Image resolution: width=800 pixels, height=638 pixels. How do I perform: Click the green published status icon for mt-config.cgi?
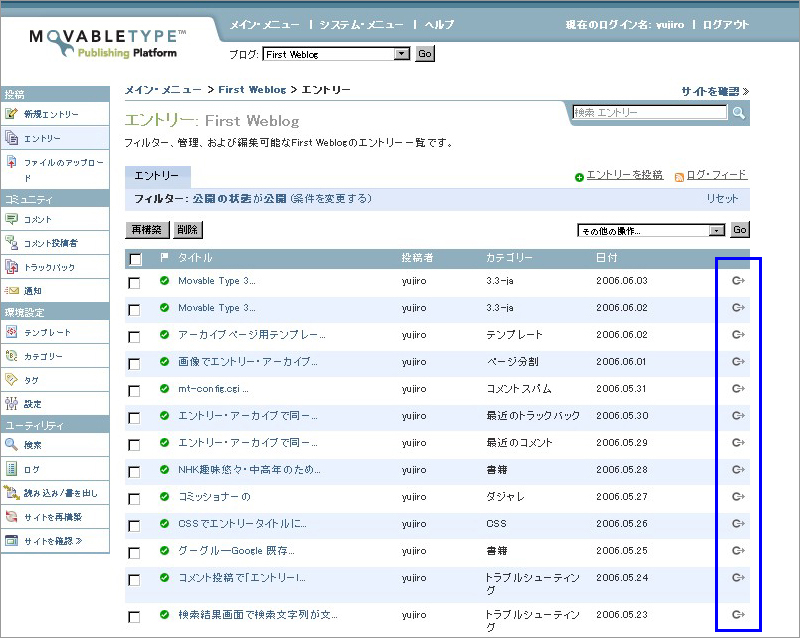pyautogui.click(x=164, y=388)
